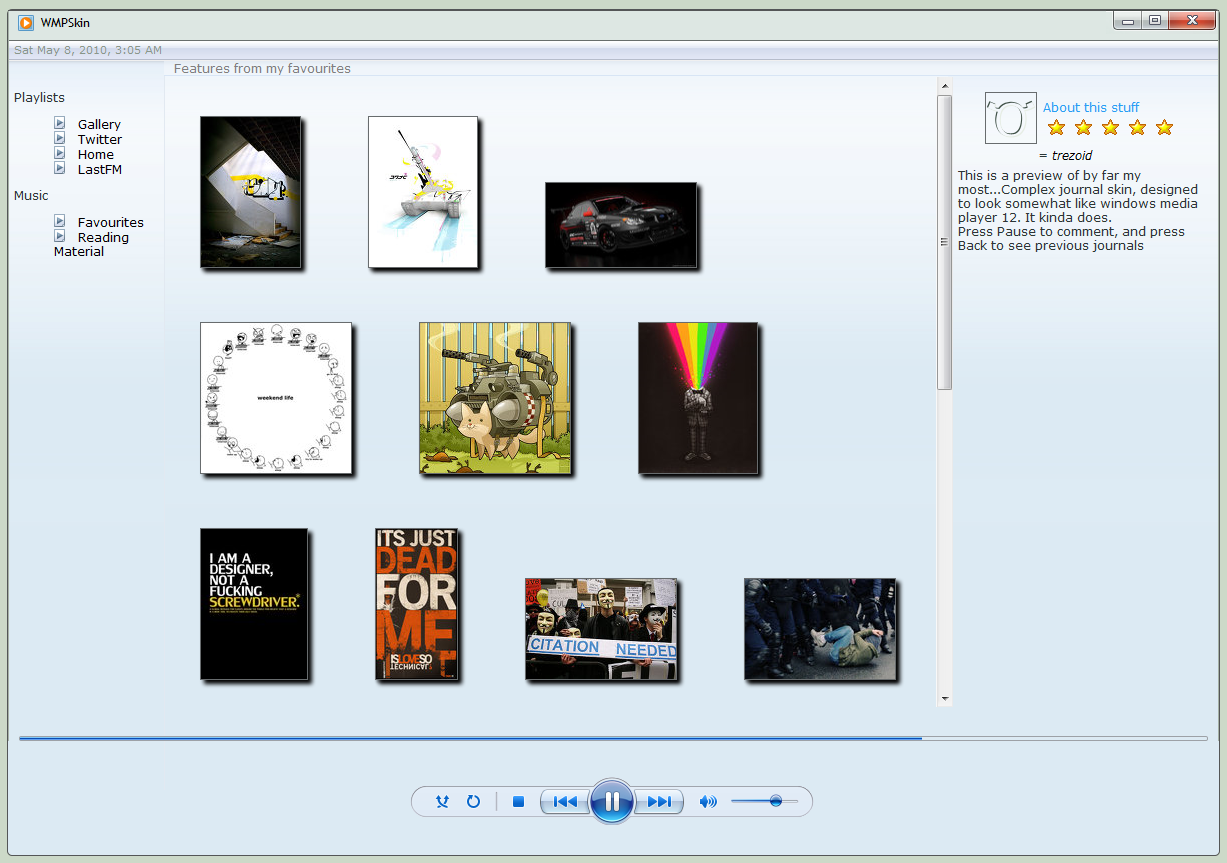Toggle shuffle in the playback controls
Screen dimensions: 1227x863
pyautogui.click(x=442, y=801)
